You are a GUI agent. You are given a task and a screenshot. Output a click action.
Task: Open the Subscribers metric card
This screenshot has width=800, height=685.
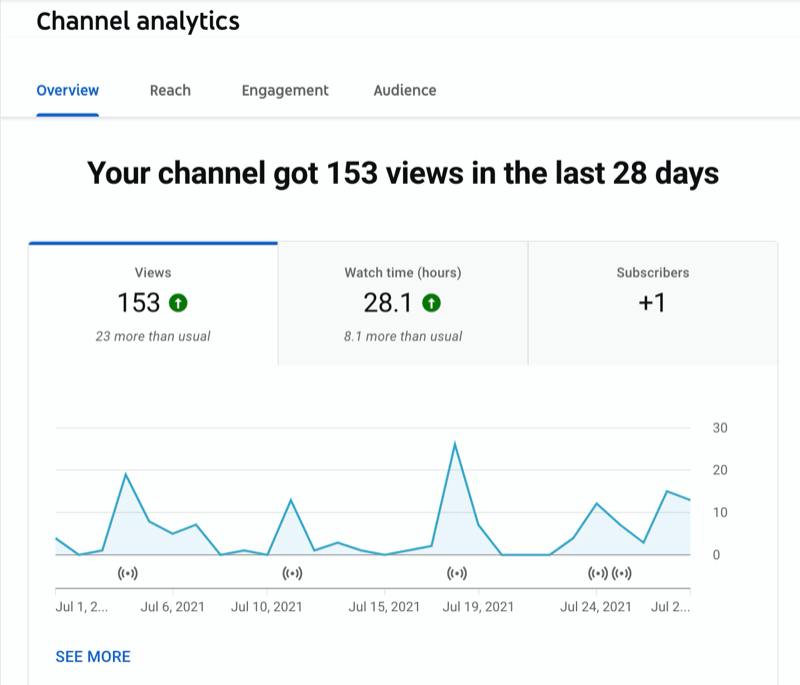click(x=652, y=304)
